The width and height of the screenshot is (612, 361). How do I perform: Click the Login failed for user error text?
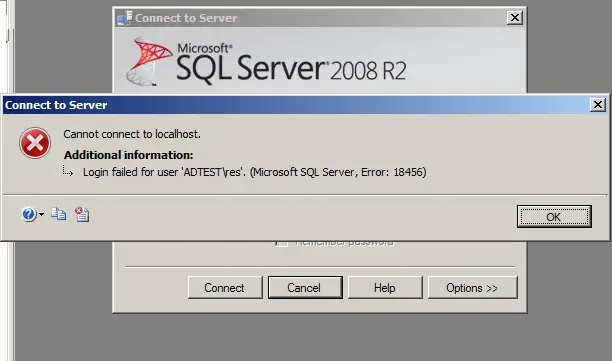pos(254,172)
